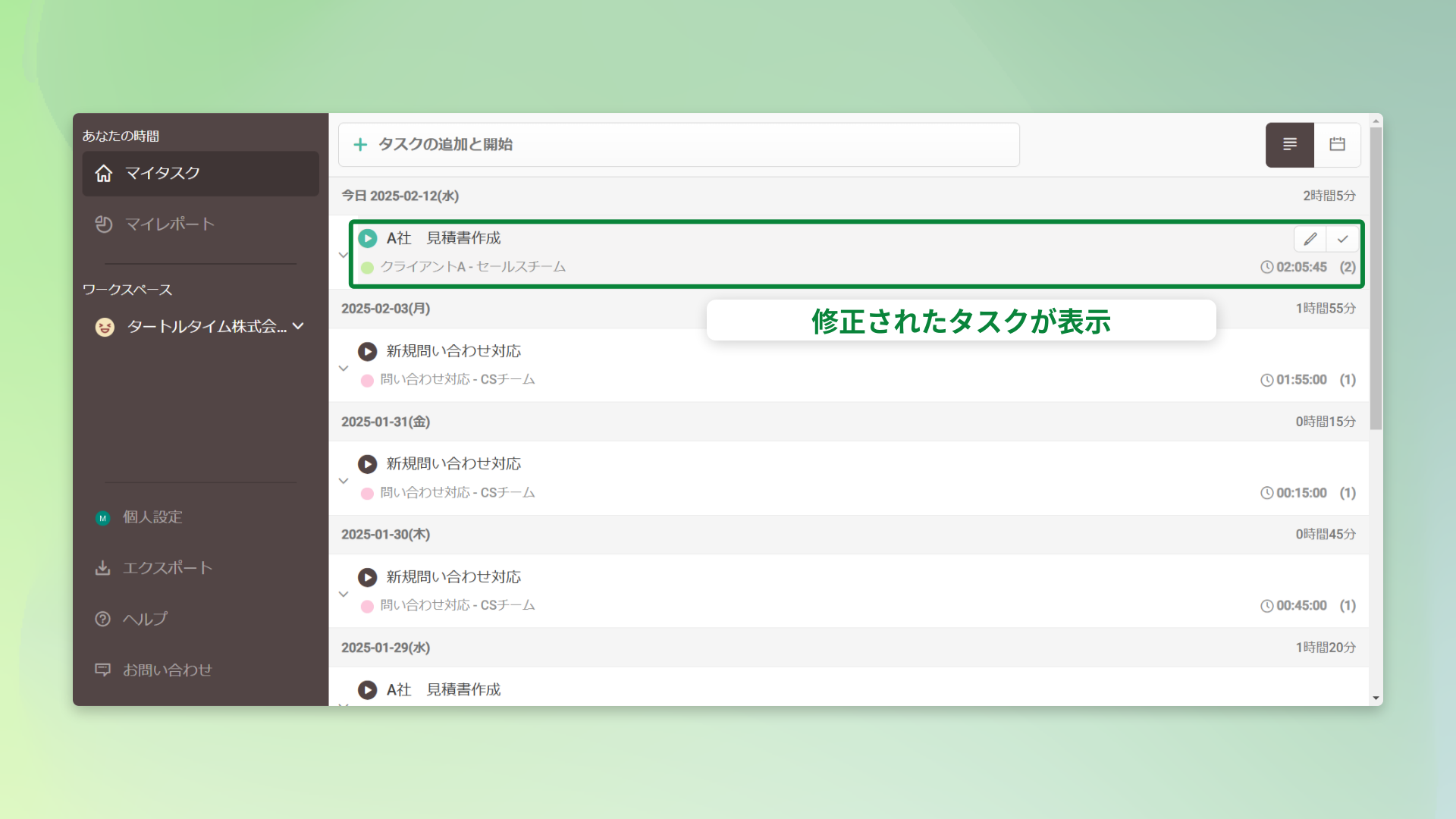The image size is (1456, 819).
Task: Open the エクスポート export panel
Action: (167, 567)
